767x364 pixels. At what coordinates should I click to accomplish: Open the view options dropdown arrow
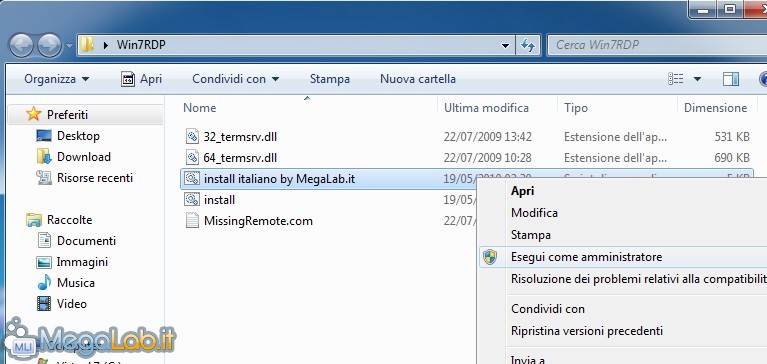[697, 79]
